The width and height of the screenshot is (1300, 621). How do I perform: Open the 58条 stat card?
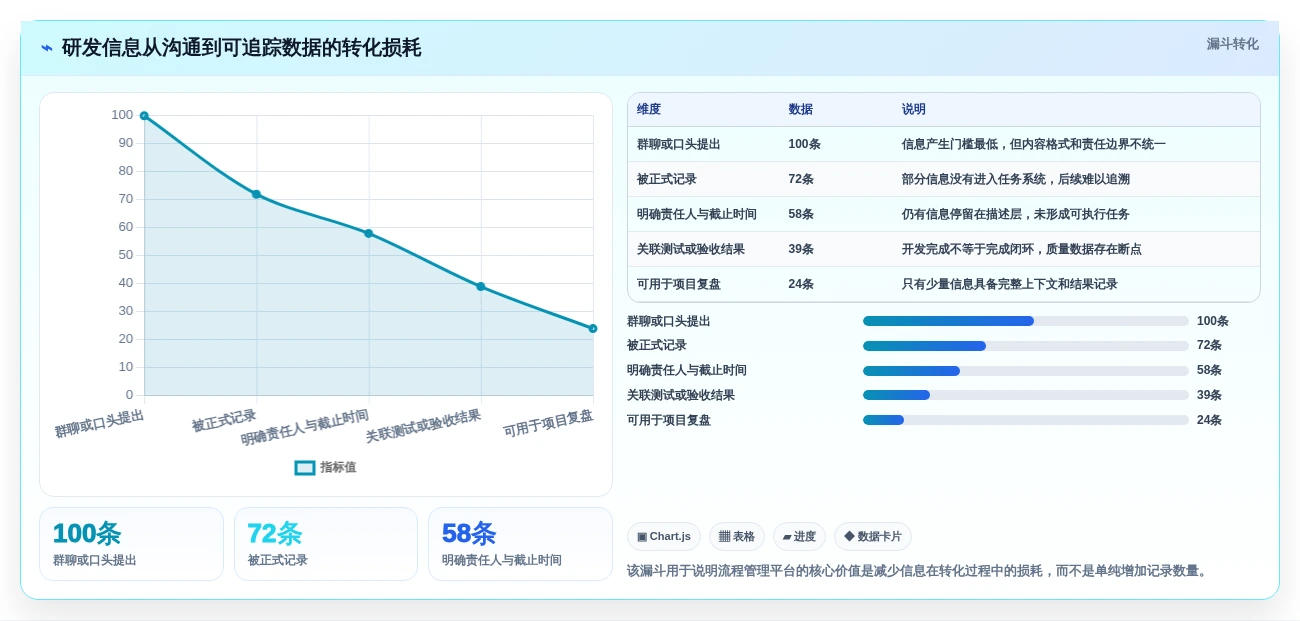tap(520, 544)
